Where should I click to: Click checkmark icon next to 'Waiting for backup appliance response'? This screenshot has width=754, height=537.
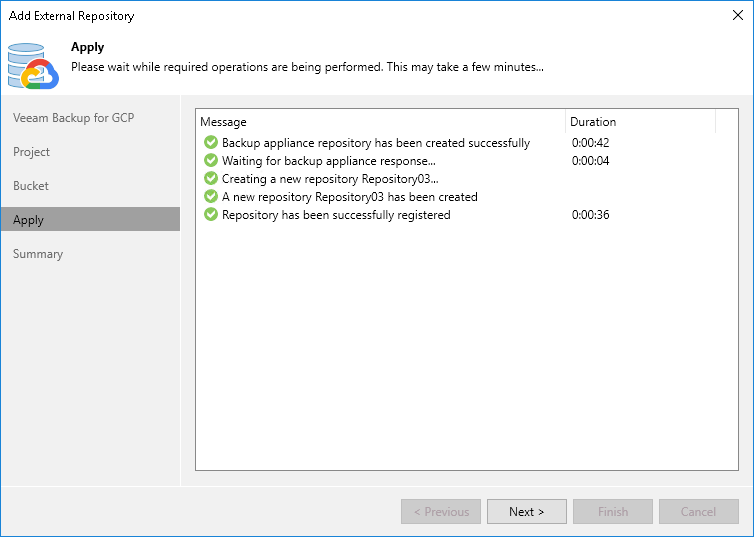(x=211, y=160)
